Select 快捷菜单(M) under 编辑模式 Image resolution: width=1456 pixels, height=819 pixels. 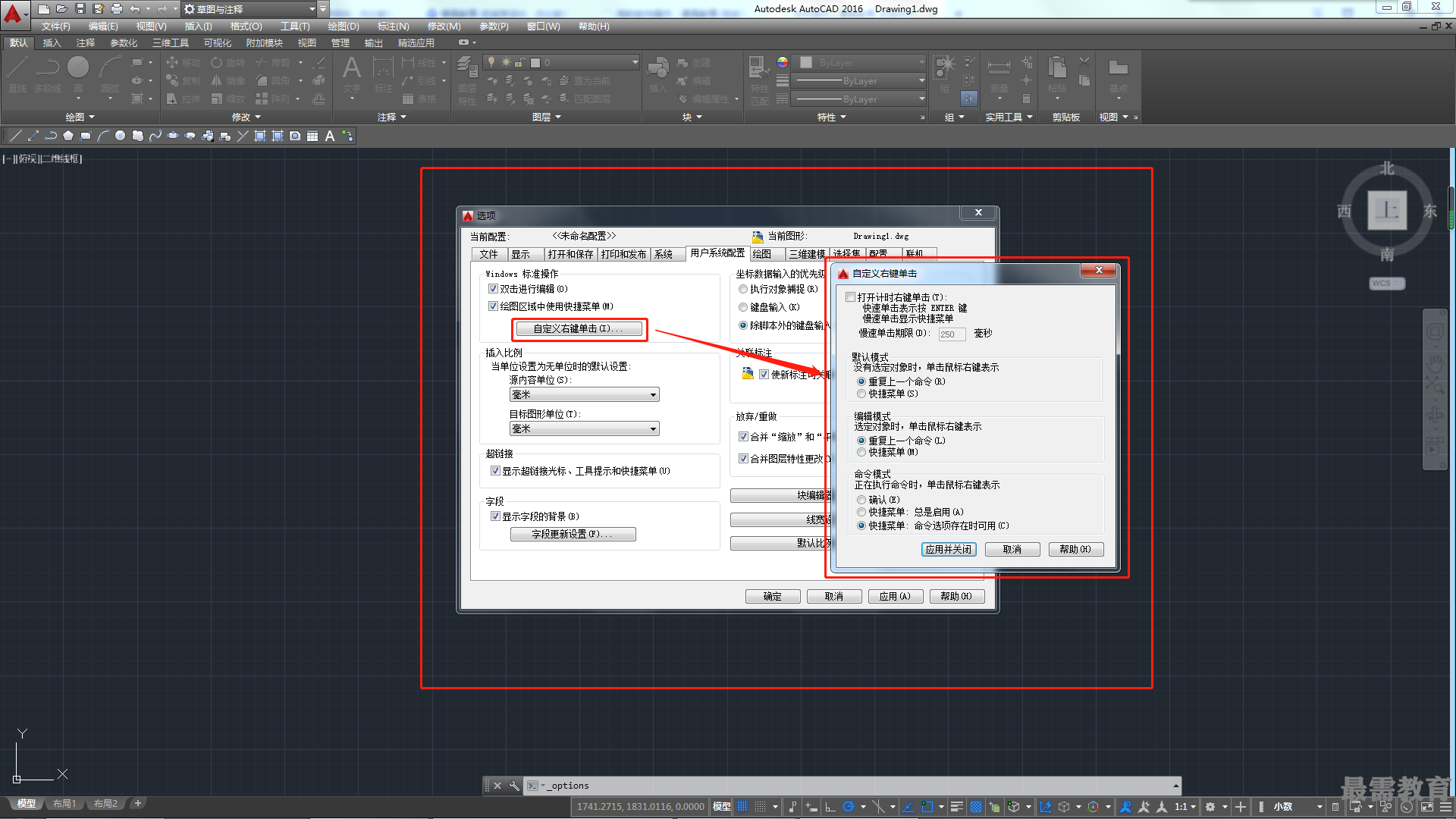(861, 452)
